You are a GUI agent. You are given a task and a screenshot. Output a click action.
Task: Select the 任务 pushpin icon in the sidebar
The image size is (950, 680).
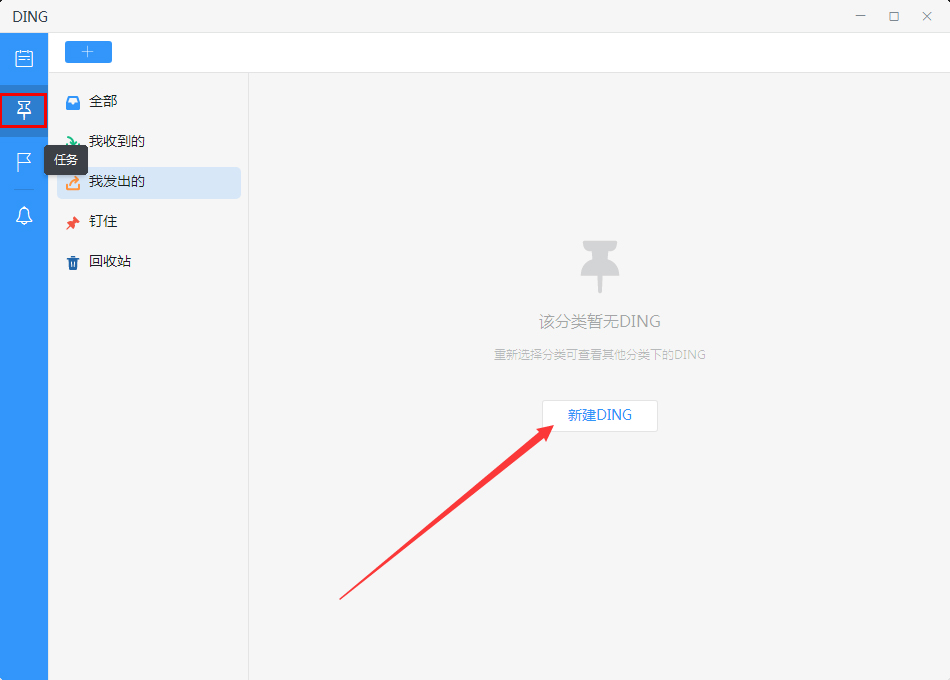23,110
